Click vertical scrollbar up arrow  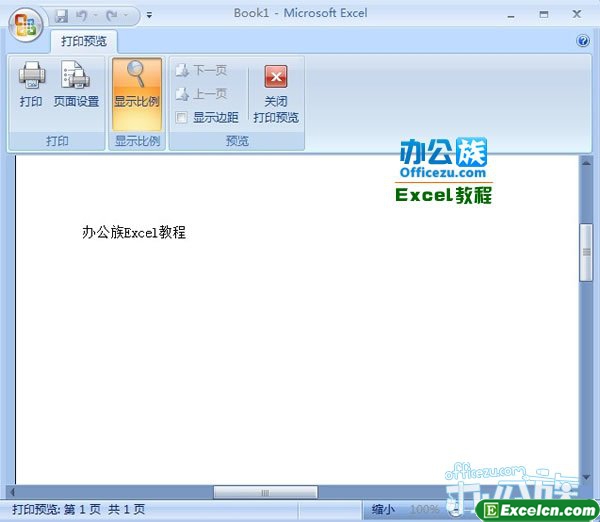pos(586,163)
